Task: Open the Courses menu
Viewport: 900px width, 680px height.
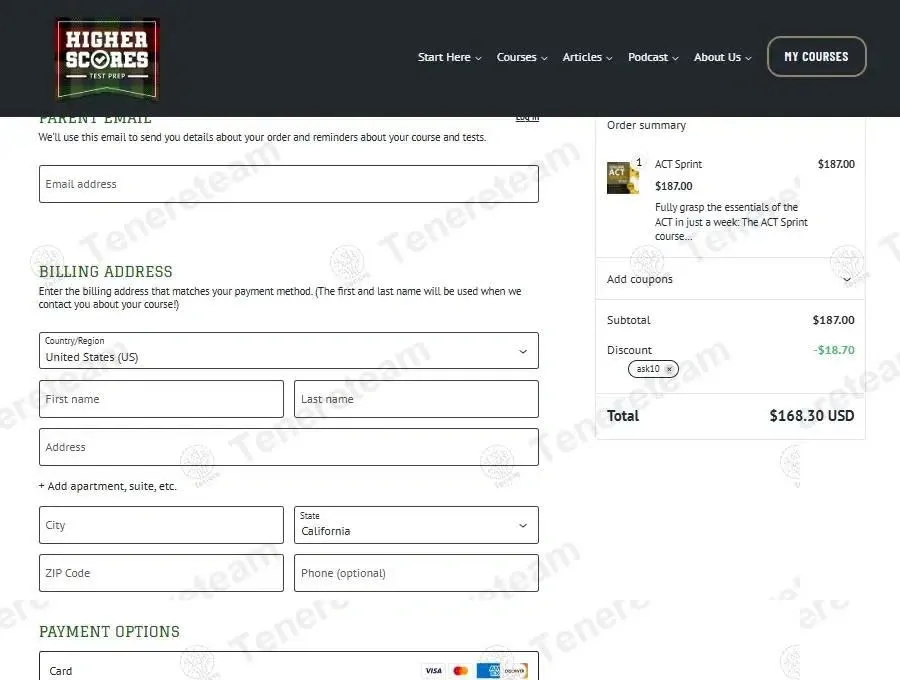Action: coord(522,57)
